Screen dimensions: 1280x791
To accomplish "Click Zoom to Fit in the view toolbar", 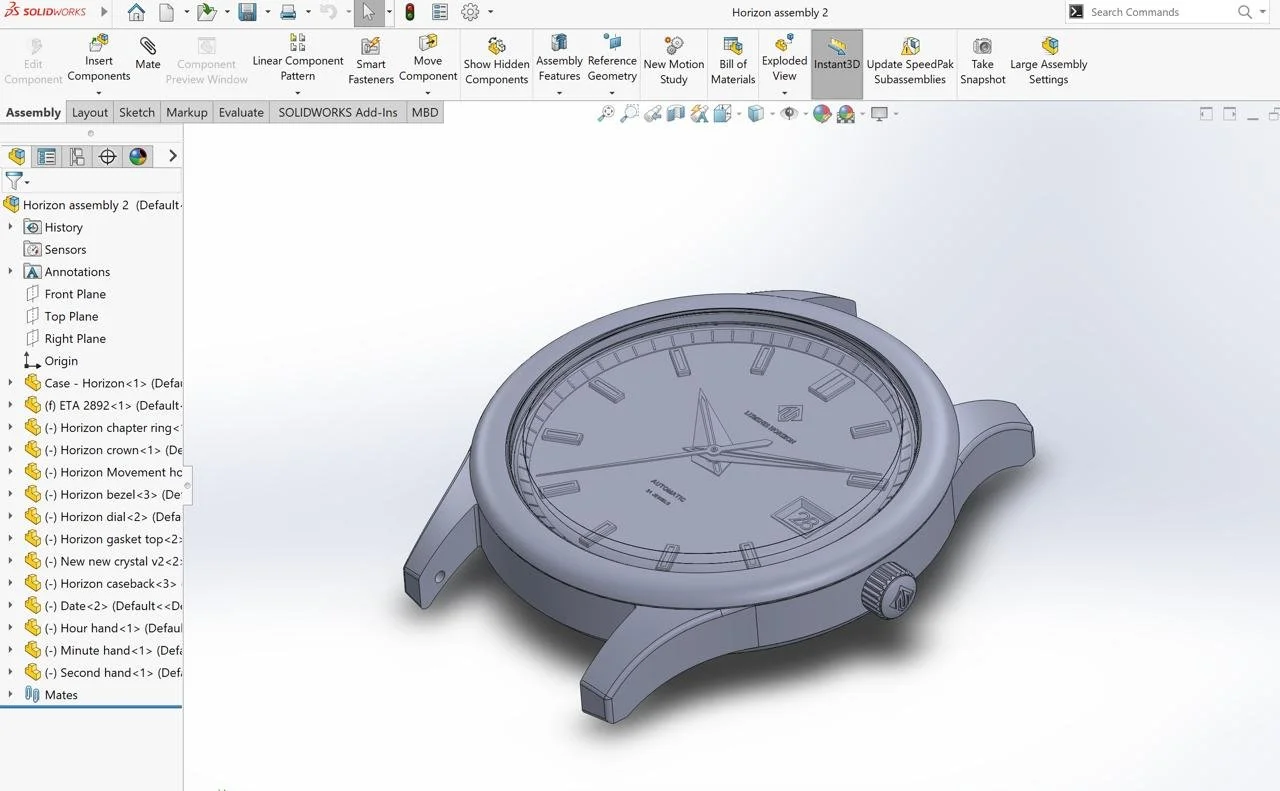I will point(604,113).
